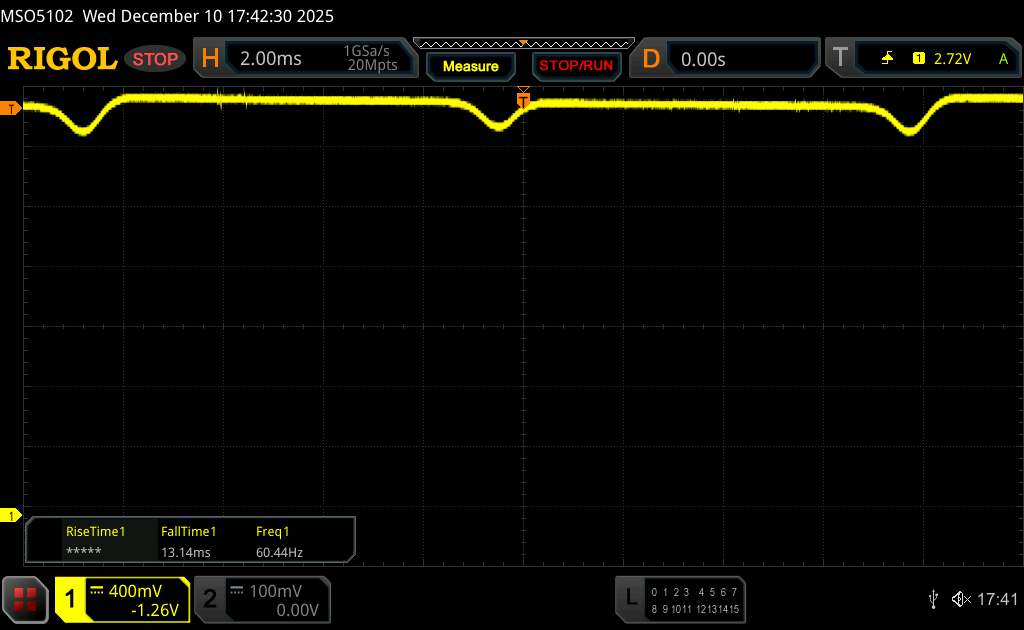Click the channel 1 ground reference marker
Screen dimensions: 1024x630
pyautogui.click(x=11, y=515)
